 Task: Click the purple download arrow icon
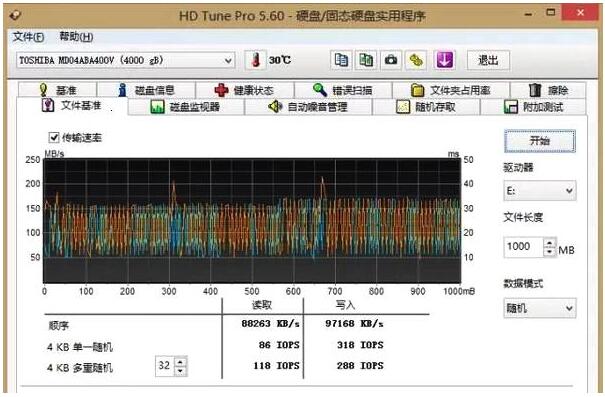444,60
